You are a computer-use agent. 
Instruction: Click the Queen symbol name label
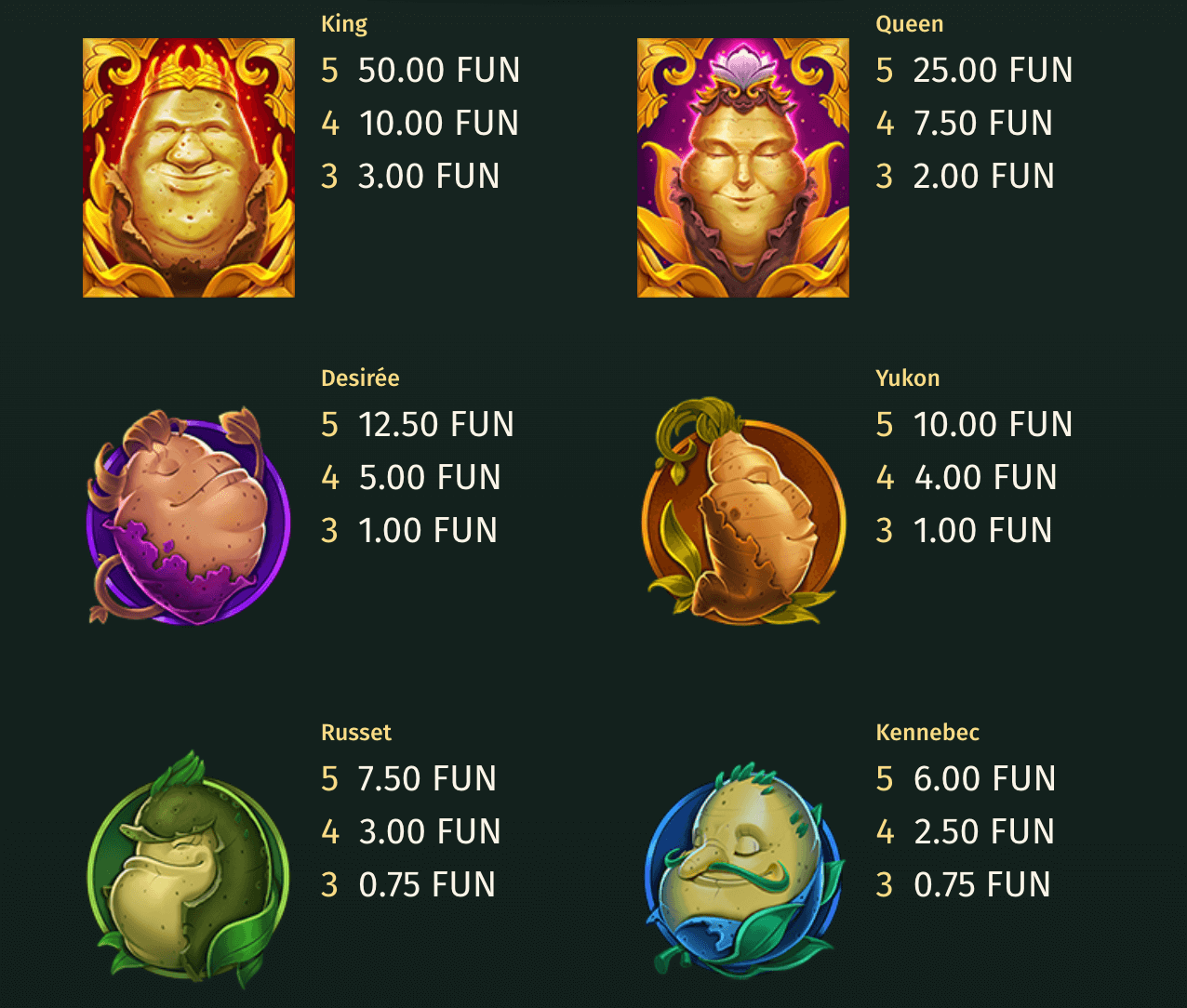910,24
